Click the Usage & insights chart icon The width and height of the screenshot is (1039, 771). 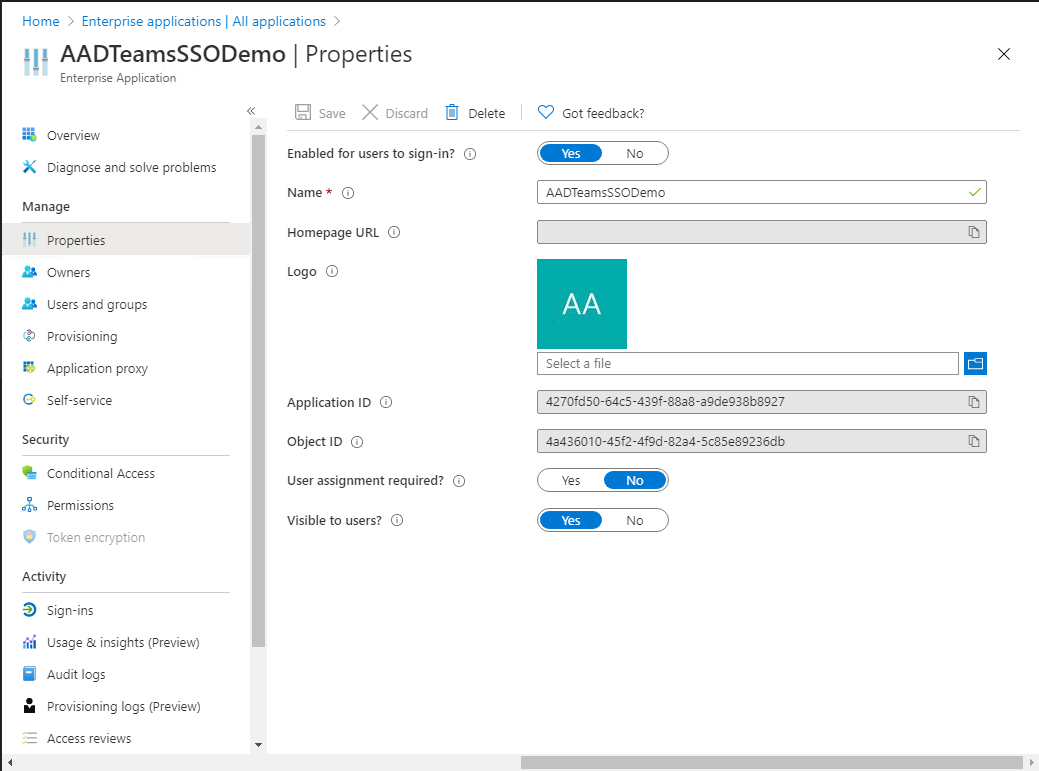[29, 642]
